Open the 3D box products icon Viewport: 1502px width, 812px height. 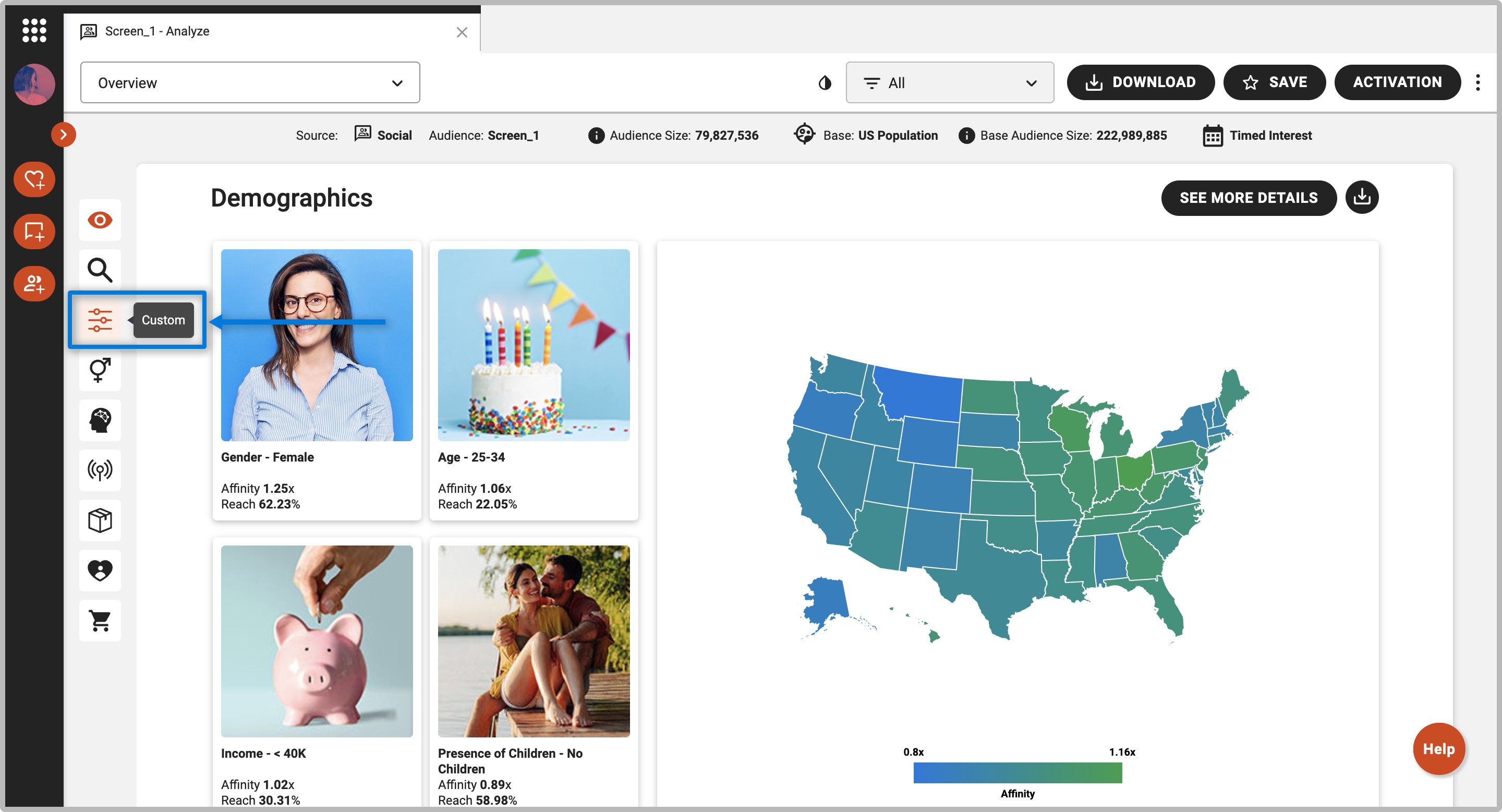(100, 520)
